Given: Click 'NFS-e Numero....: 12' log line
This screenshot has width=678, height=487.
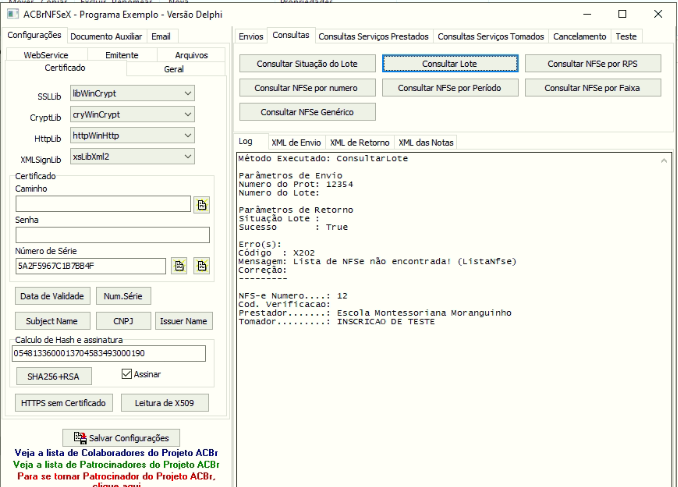Looking at the screenshot, I should click(293, 296).
